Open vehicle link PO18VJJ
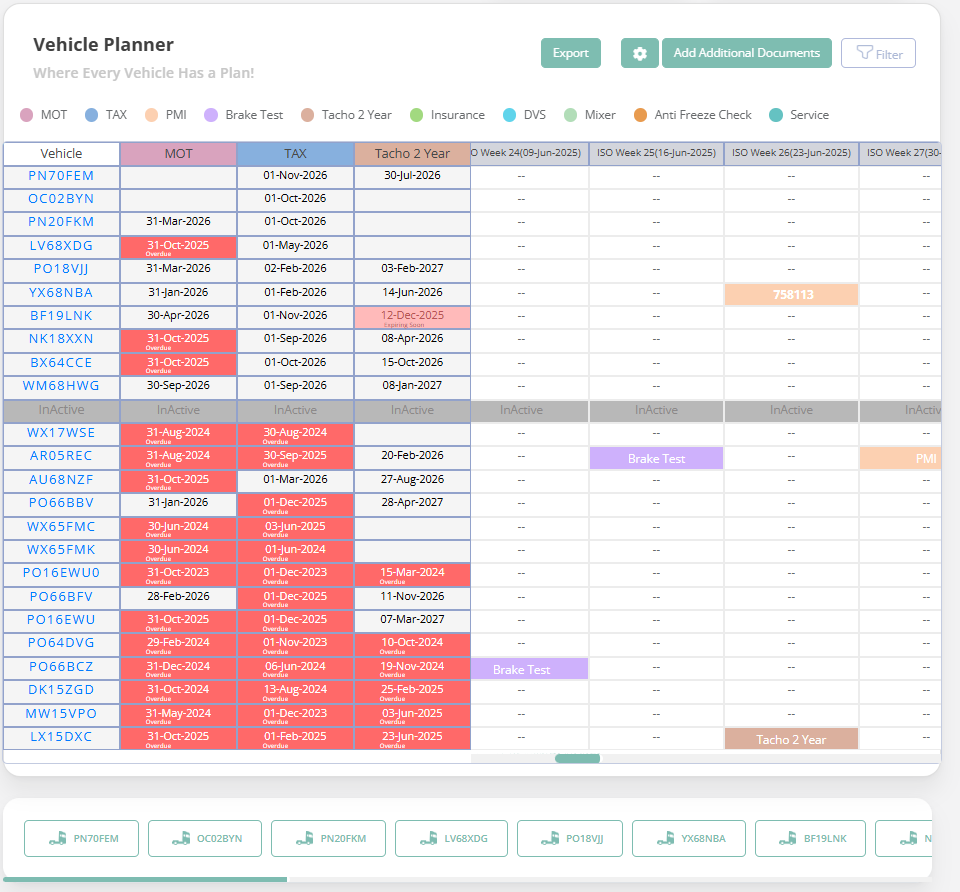Screen dimensions: 960x892 [x=61, y=269]
